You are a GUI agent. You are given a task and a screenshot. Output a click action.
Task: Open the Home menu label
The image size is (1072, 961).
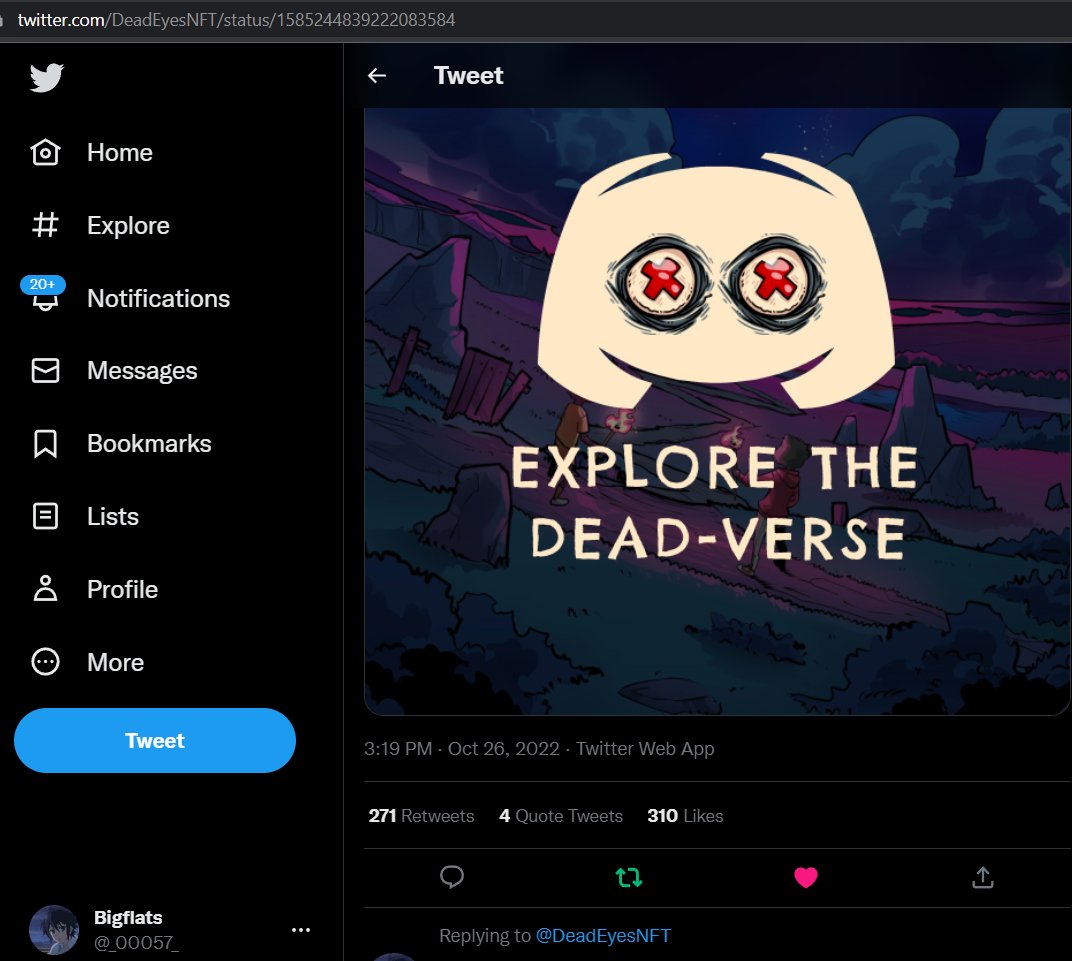pos(120,152)
